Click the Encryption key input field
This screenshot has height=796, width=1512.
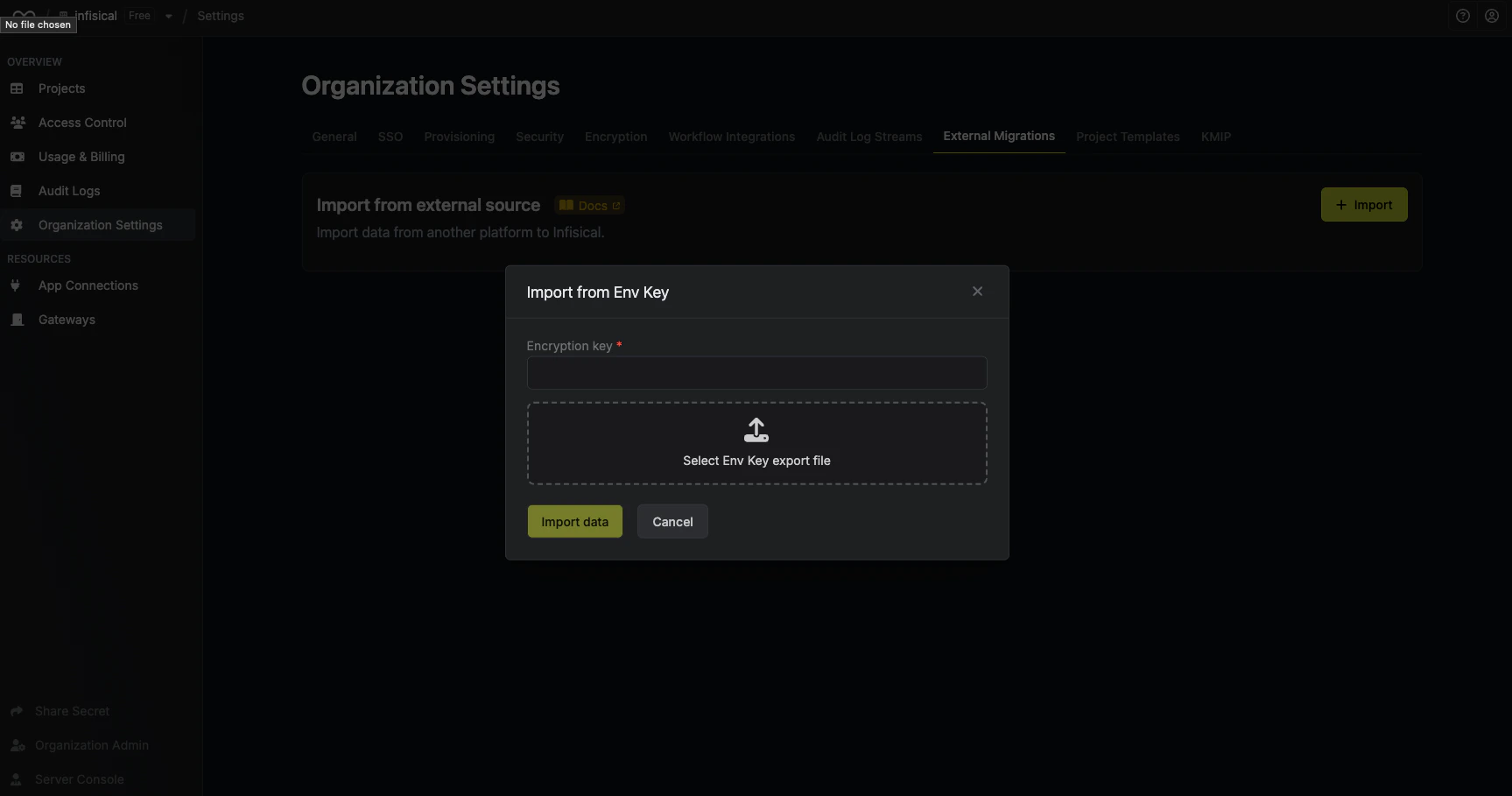pyautogui.click(x=756, y=373)
